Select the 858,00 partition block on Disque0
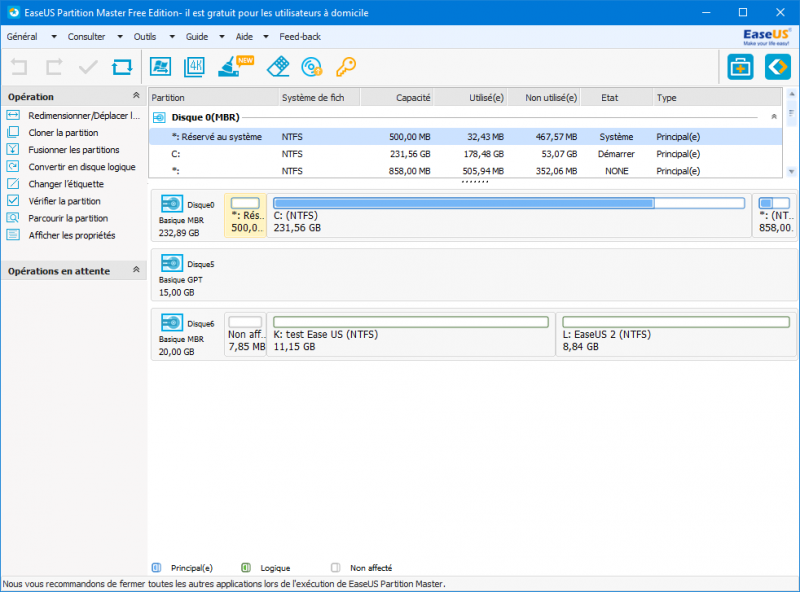Screen dimensions: 800x592 775,215
